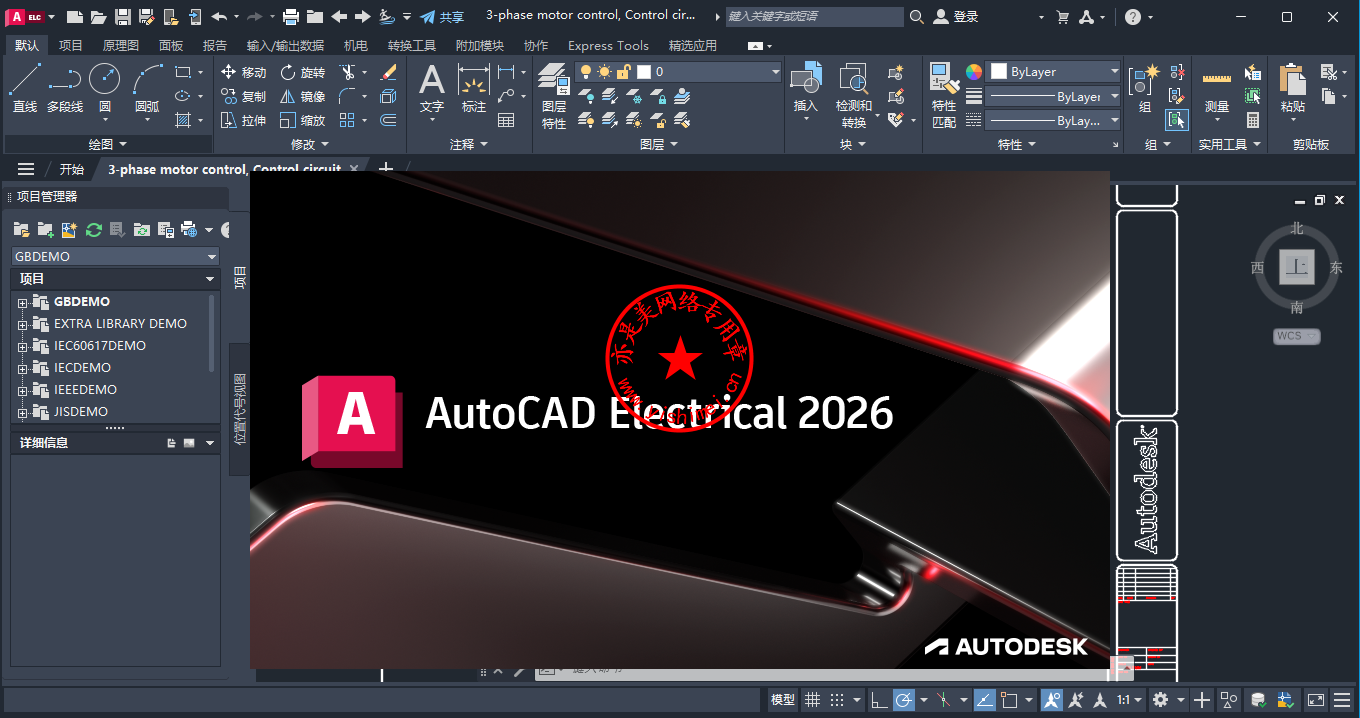
Task: Click the 特性匹配 match properties tool
Action: (943, 96)
